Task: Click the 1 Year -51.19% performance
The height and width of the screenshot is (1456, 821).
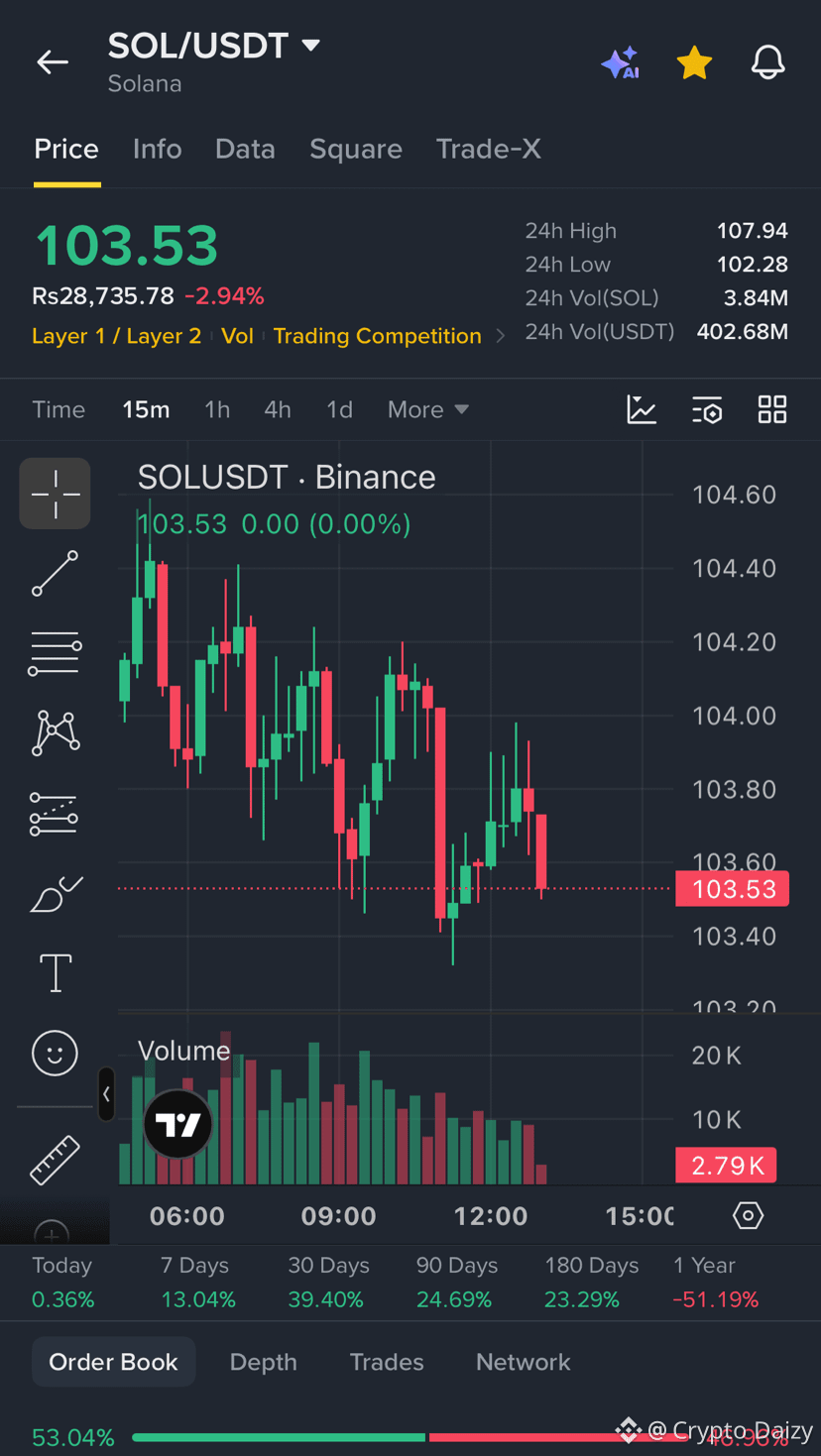Action: pos(716,1283)
